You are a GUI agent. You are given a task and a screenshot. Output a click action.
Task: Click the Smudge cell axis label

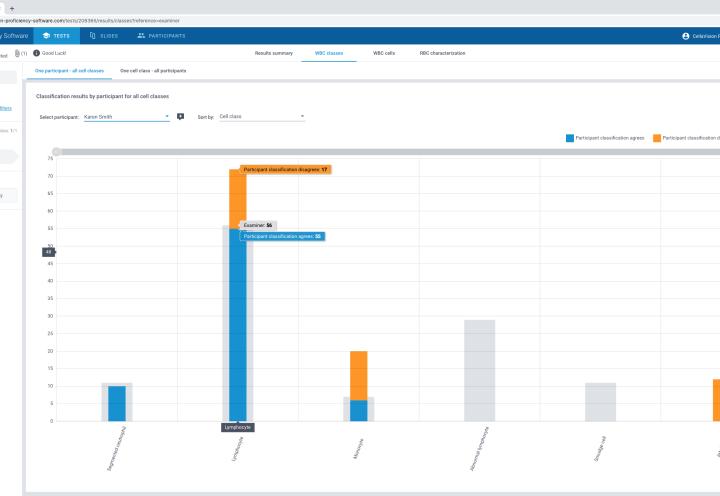(x=600, y=449)
